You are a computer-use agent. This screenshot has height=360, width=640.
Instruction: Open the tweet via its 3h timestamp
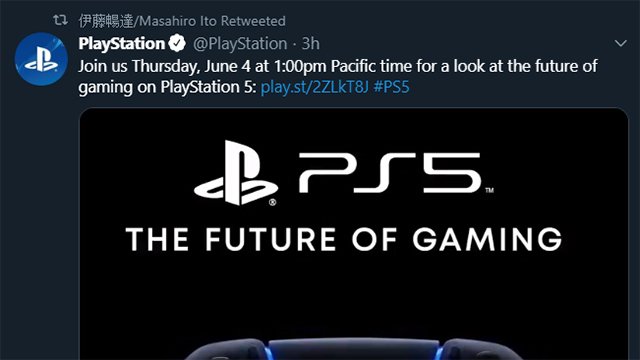point(310,44)
